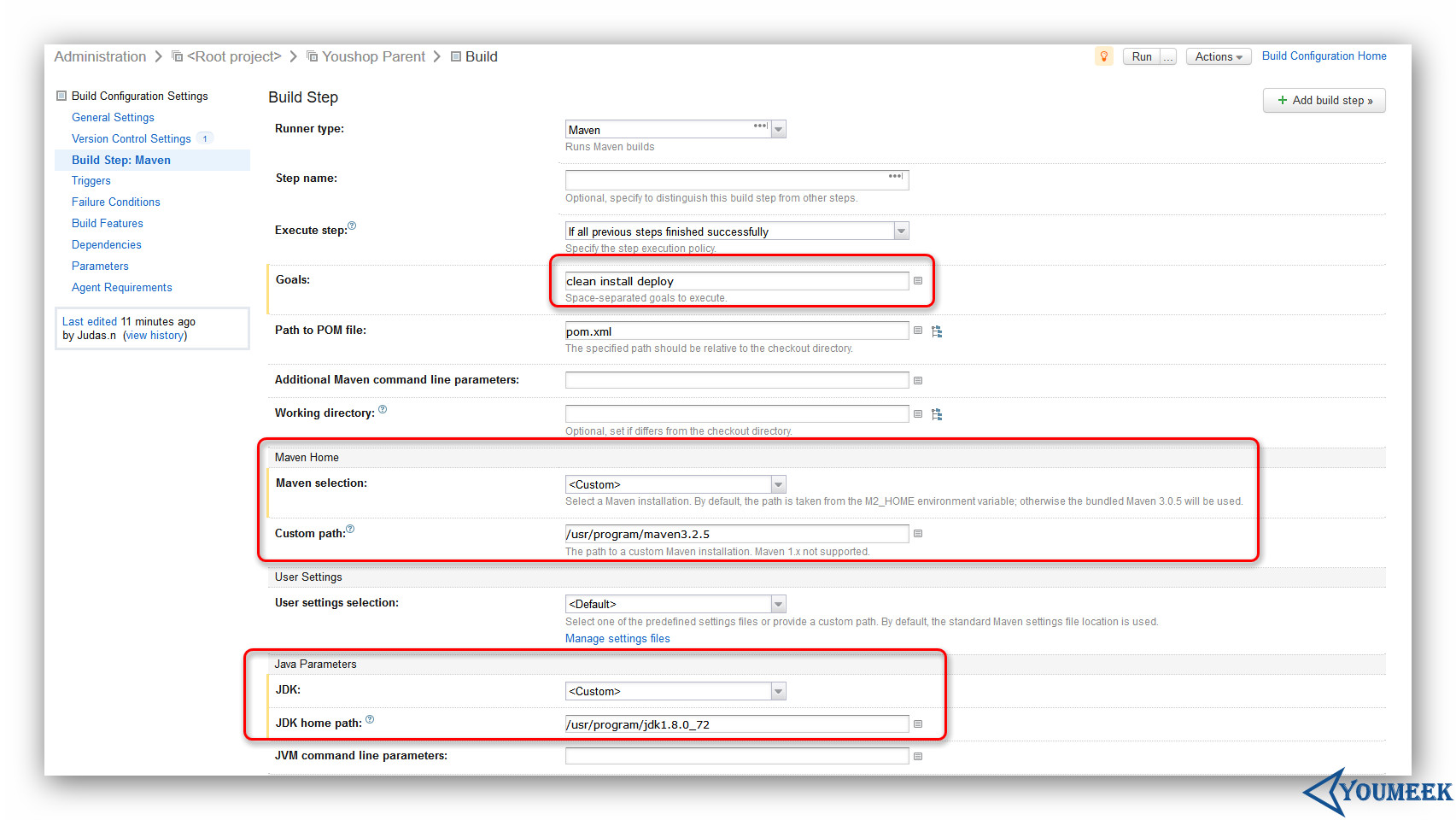Open the Actions dropdown menu

[1219, 56]
